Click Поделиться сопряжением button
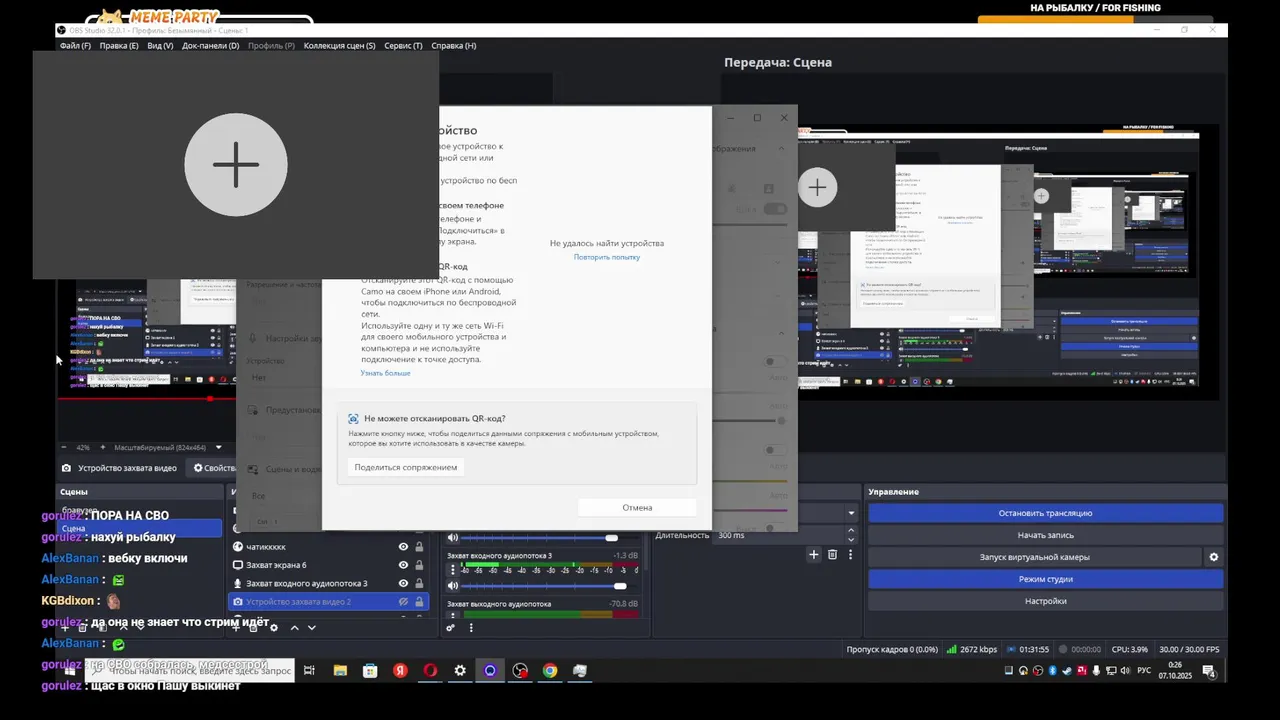The width and height of the screenshot is (1280, 720). coord(406,467)
